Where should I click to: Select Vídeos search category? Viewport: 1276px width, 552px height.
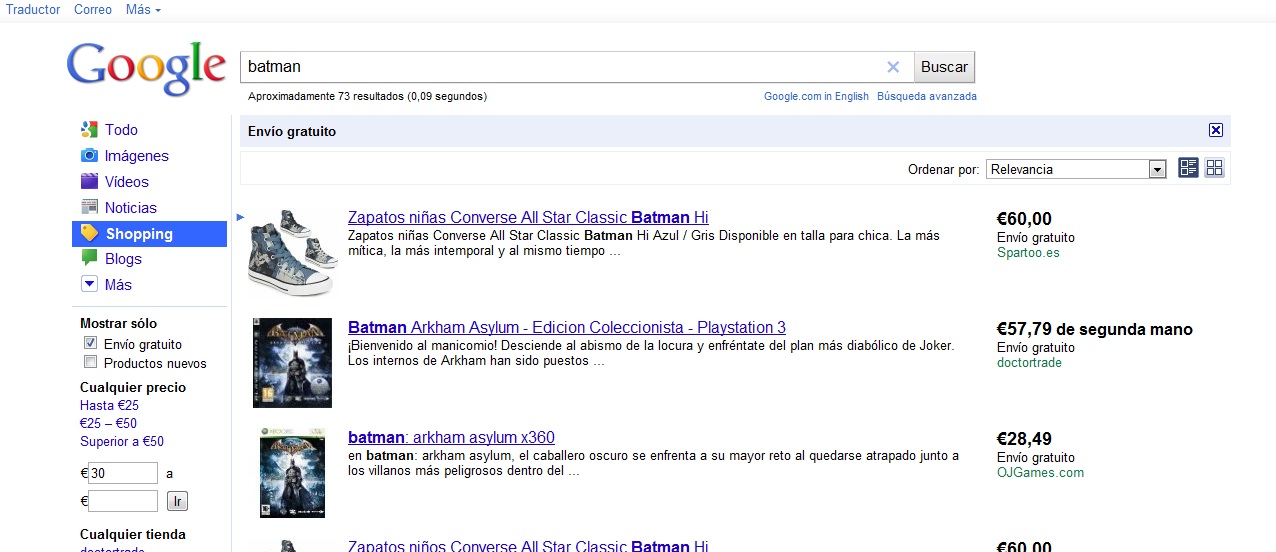point(126,182)
